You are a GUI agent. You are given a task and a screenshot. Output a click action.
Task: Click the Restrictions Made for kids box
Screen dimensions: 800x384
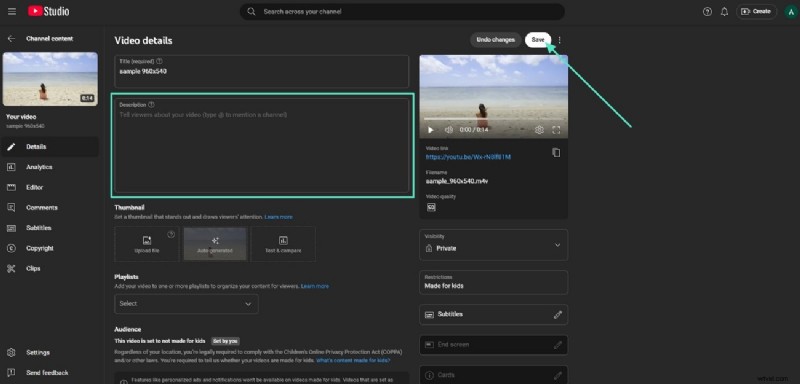pos(493,283)
